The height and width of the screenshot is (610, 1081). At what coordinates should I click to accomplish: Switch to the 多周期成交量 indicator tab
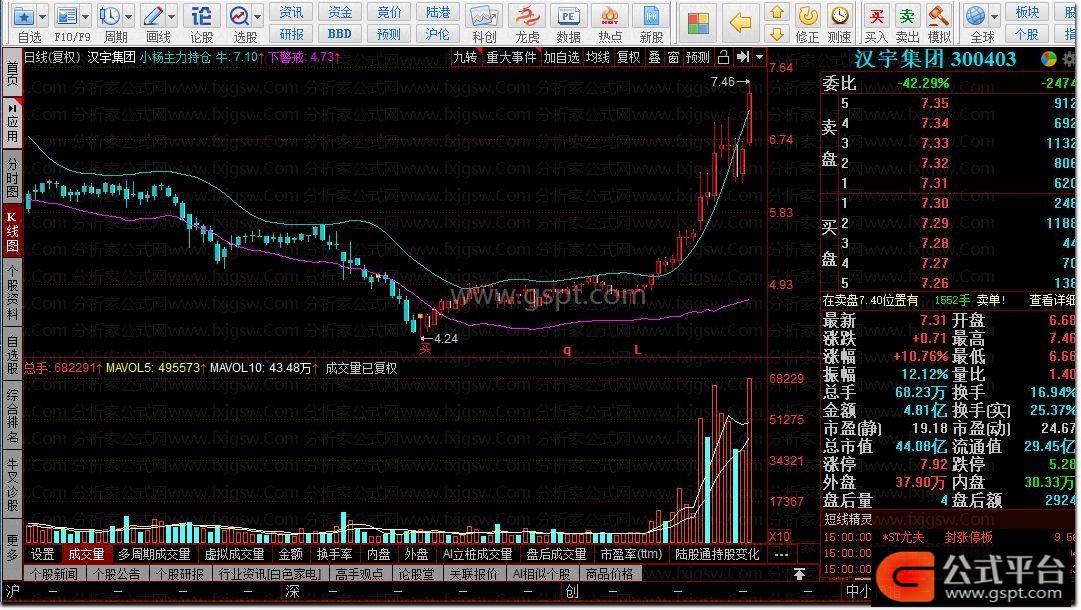pos(154,554)
